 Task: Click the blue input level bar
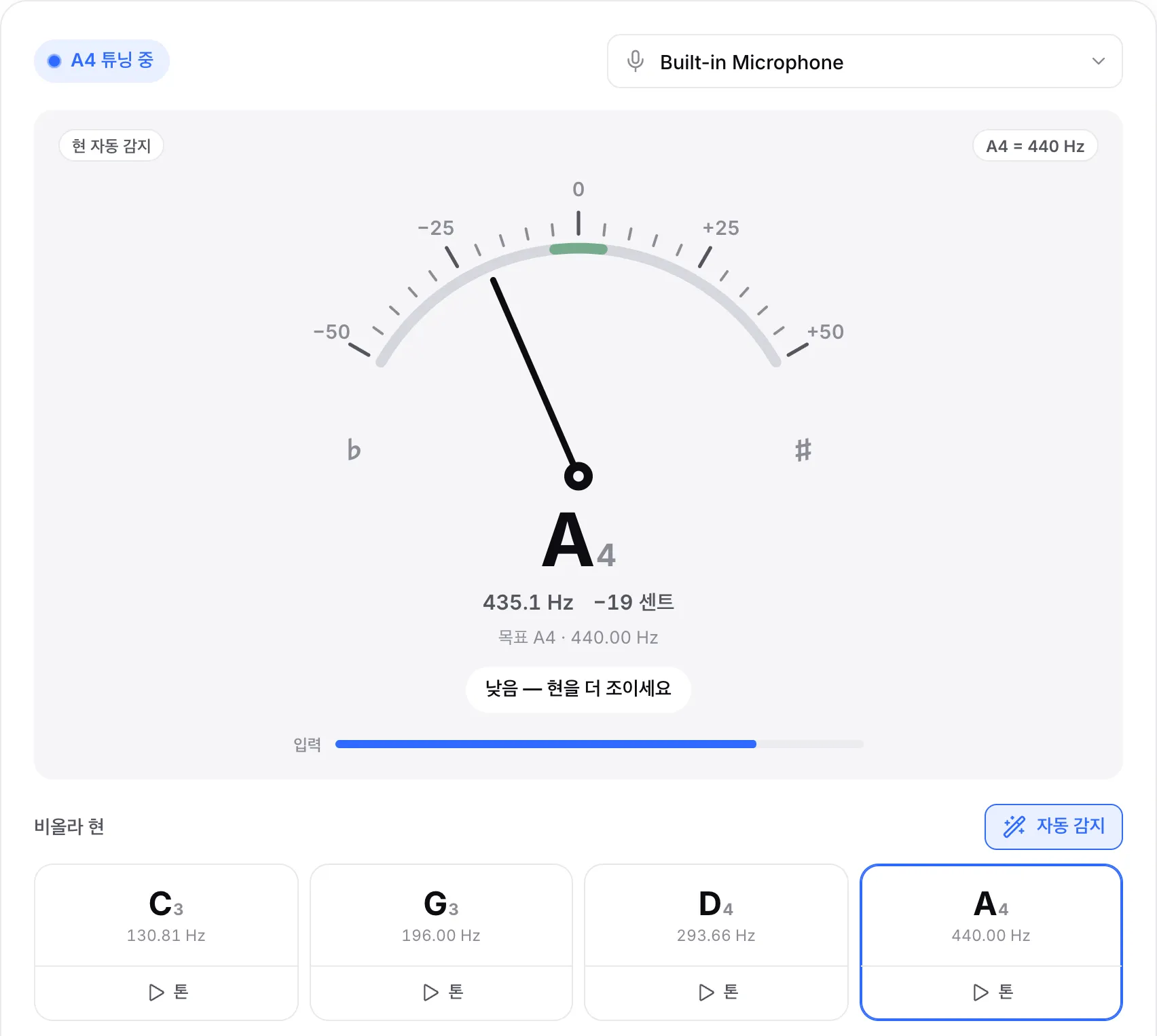[x=546, y=744]
